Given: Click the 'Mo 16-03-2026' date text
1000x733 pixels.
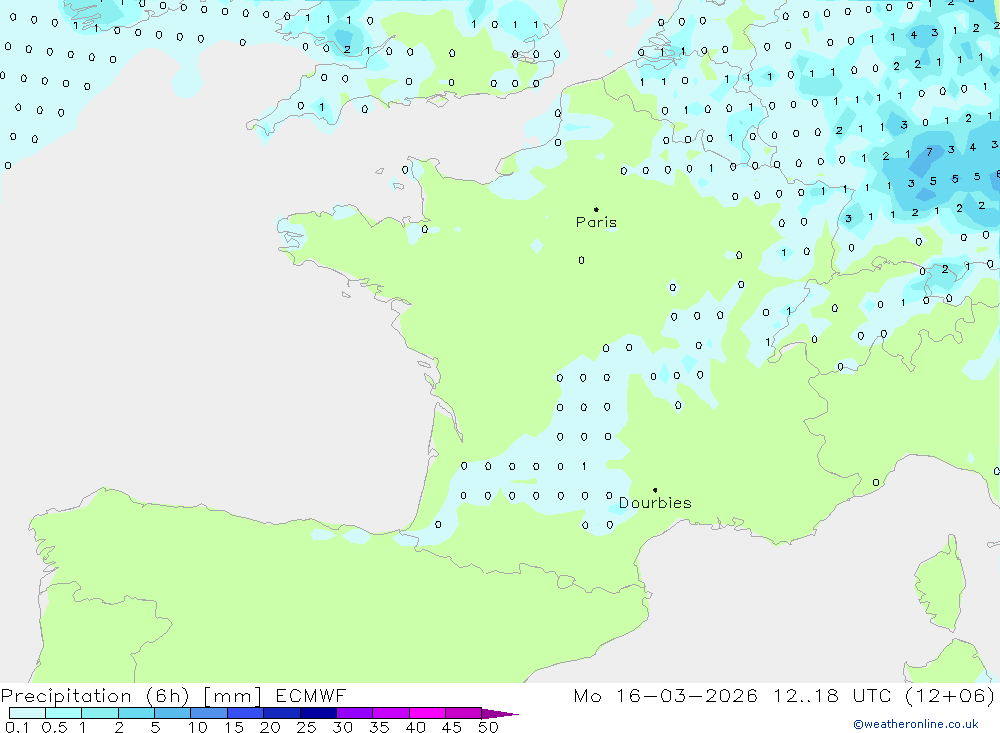Looking at the screenshot, I should click(666, 696).
